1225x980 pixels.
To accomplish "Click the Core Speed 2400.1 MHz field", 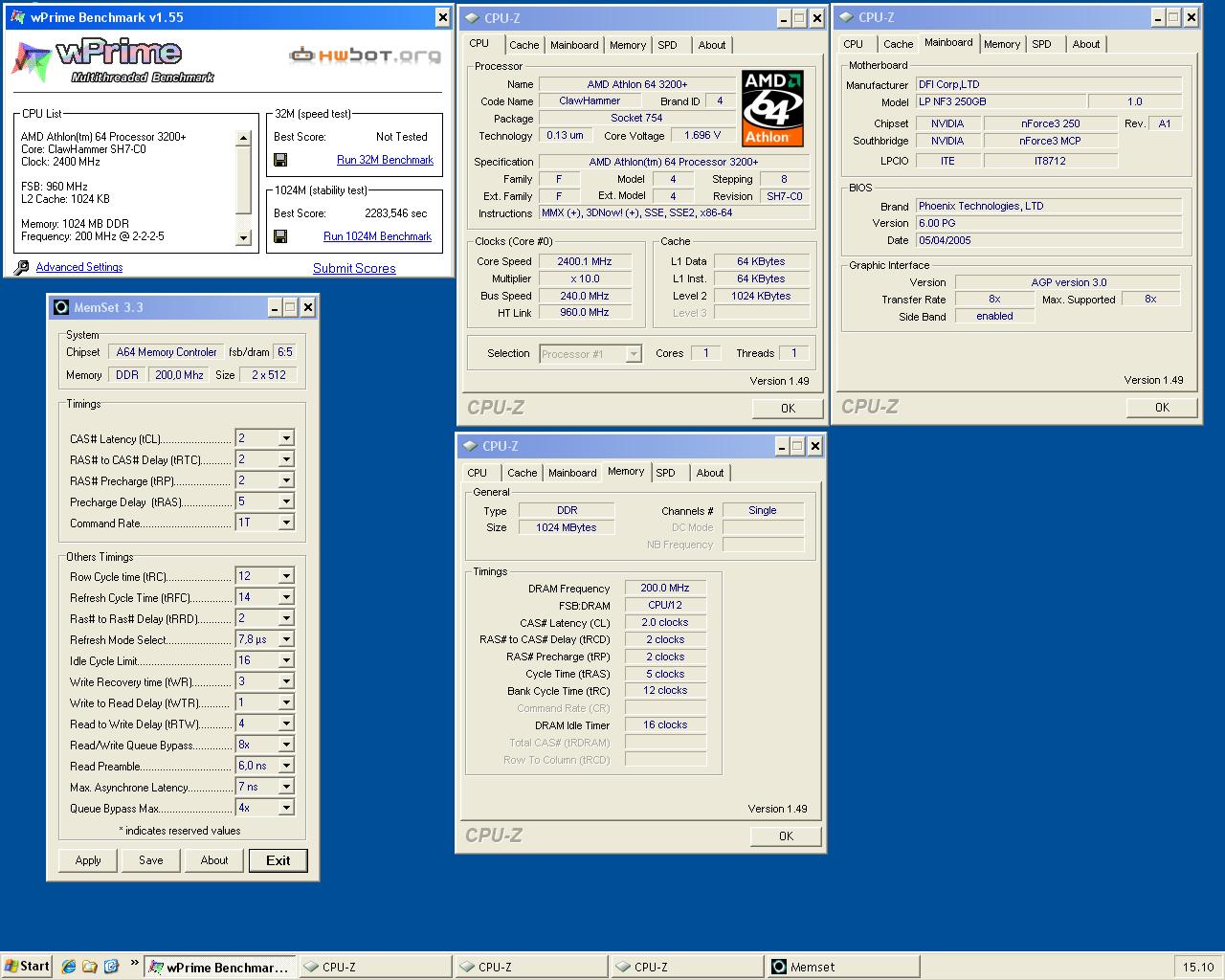I will [585, 261].
